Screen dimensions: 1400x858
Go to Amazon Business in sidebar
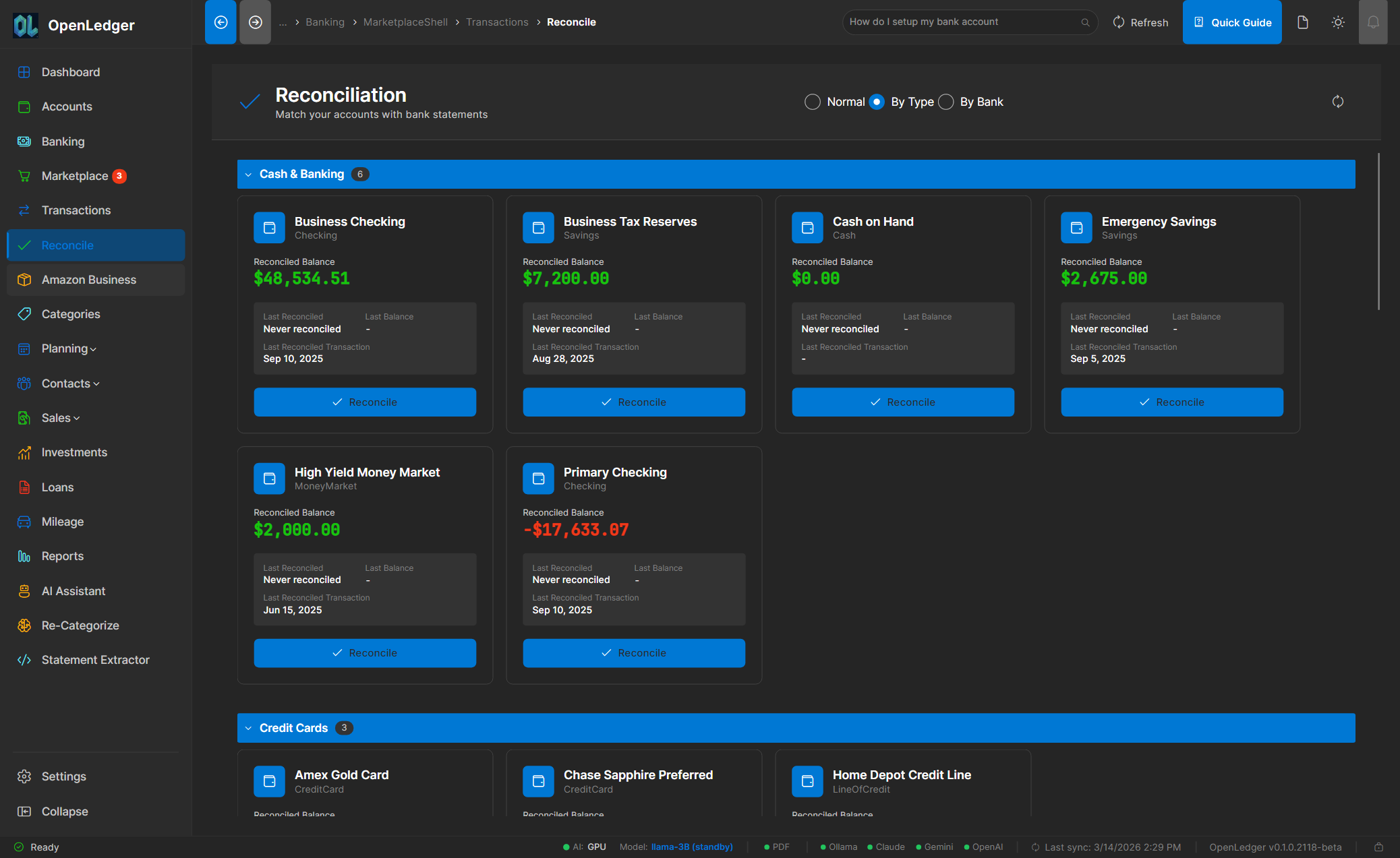click(88, 280)
